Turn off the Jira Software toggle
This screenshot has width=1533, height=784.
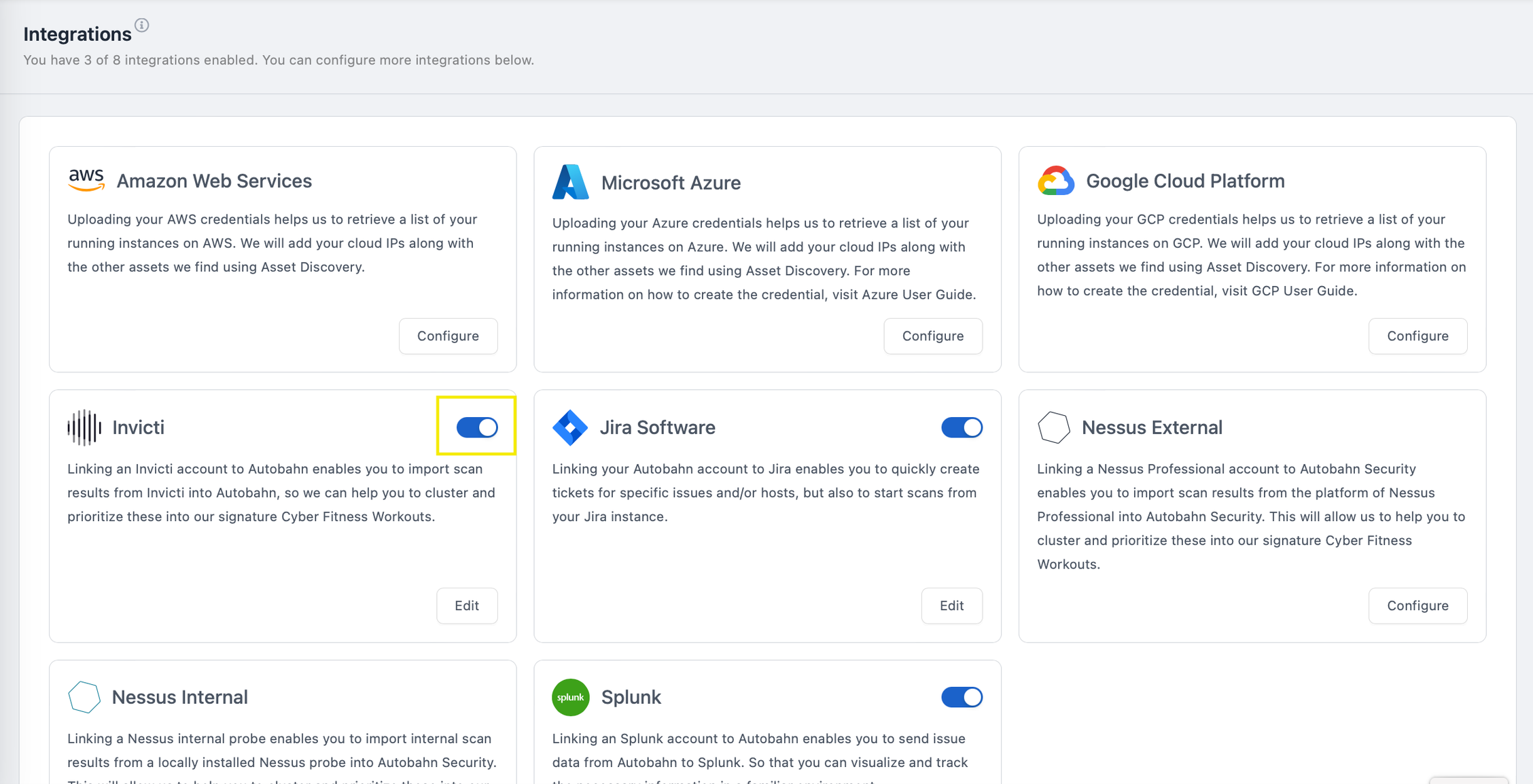[962, 427]
